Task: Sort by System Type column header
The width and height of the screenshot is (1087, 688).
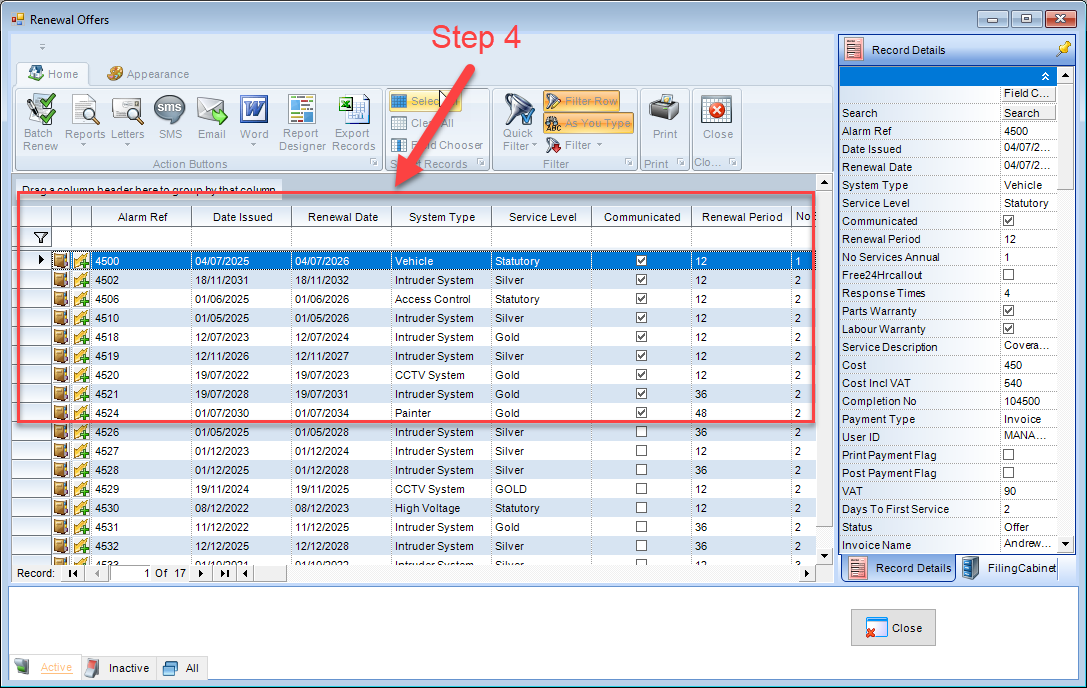Action: click(x=442, y=217)
